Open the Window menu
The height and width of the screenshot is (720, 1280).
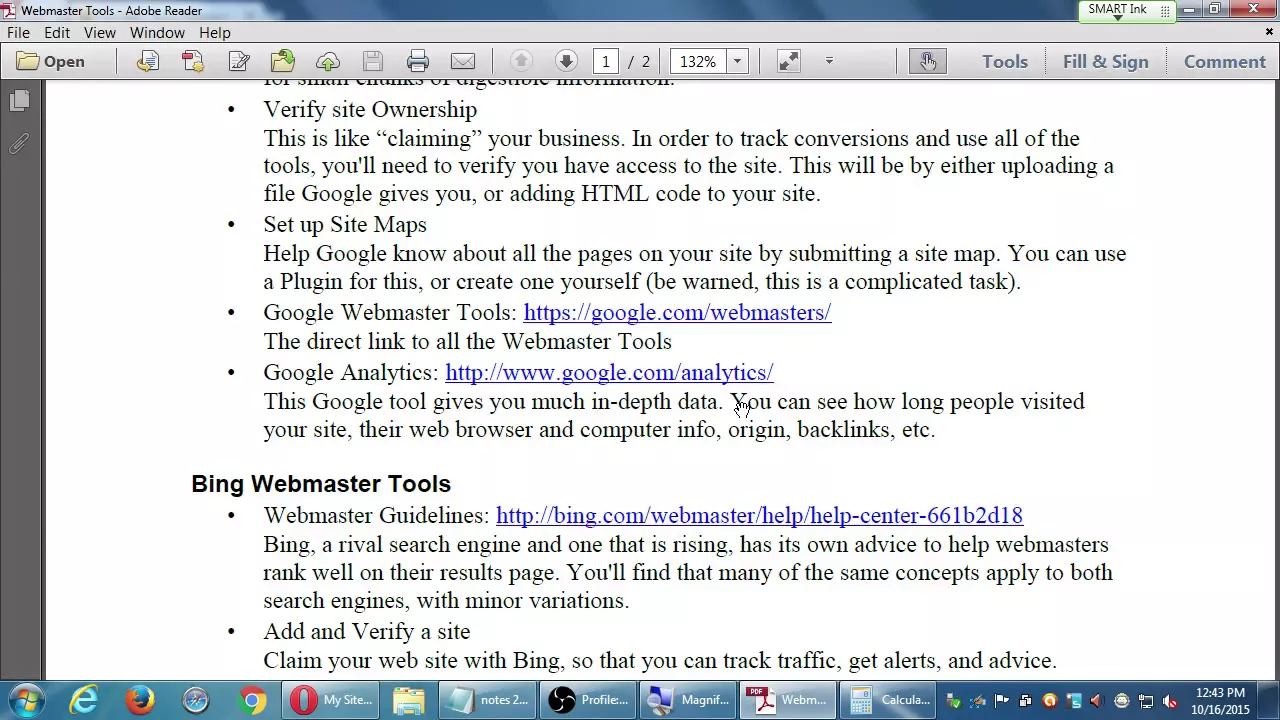pos(157,33)
